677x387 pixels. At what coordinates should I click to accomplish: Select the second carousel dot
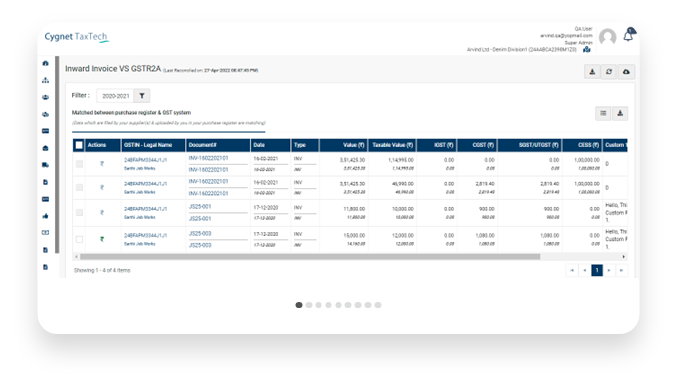309,305
